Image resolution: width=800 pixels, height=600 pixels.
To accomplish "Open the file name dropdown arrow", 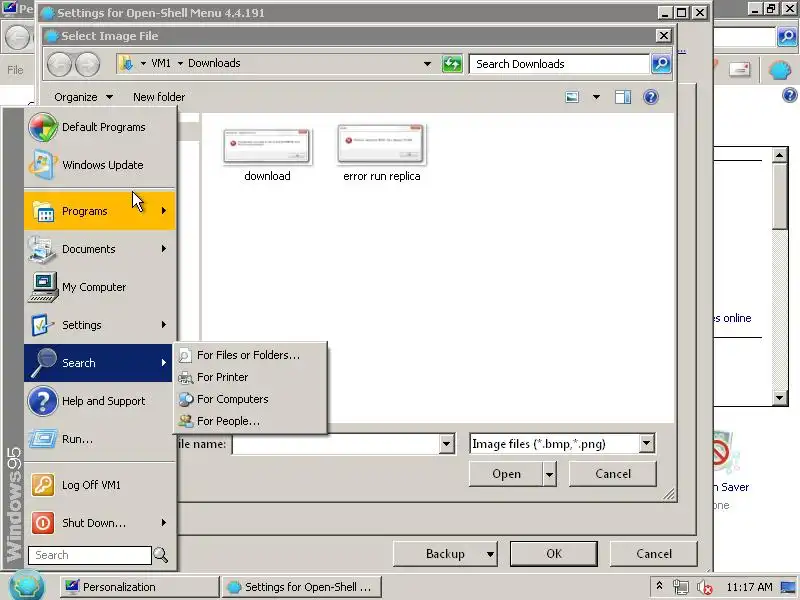I will (x=446, y=444).
